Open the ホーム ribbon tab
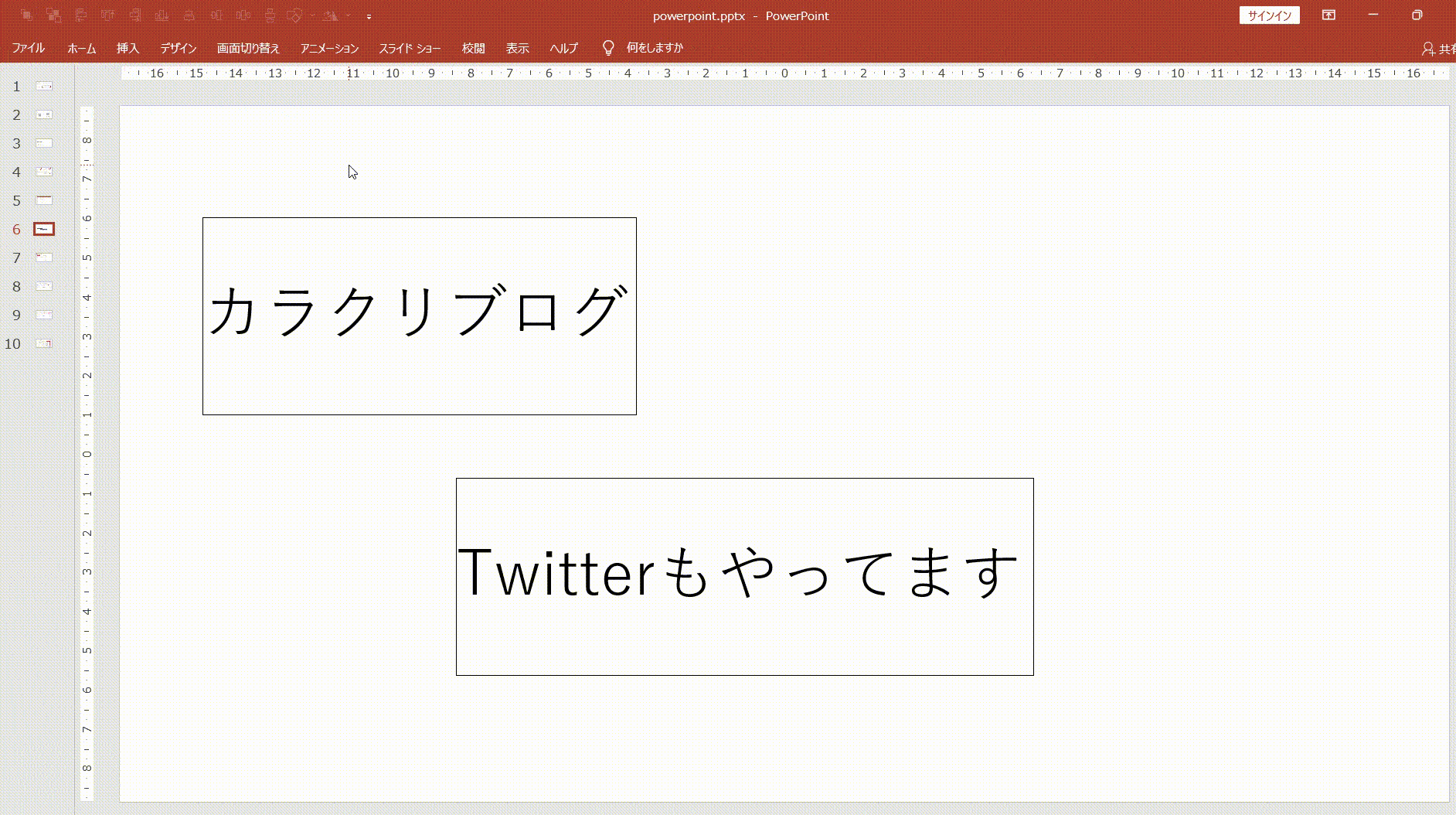Viewport: 1456px width, 815px height. (x=81, y=48)
